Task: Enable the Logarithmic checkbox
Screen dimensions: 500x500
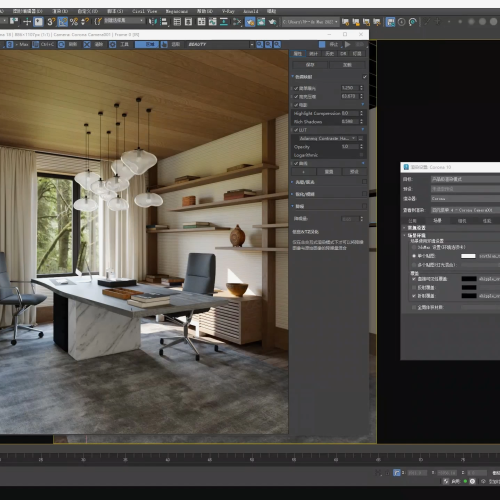Action: point(361,155)
